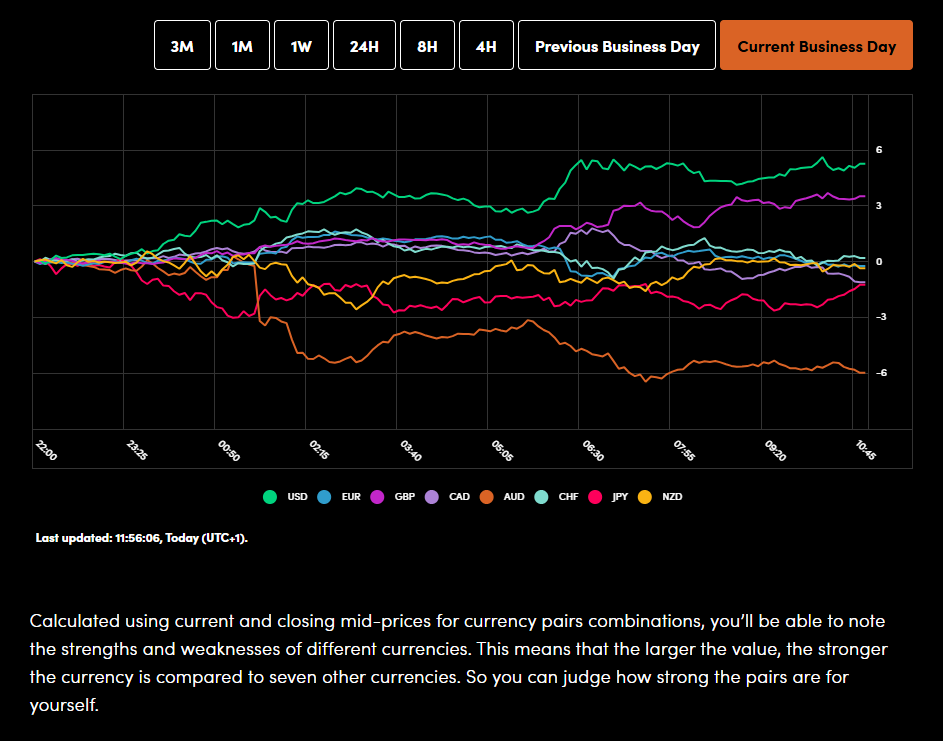
Task: Select the Current Business Day button
Action: pos(816,46)
